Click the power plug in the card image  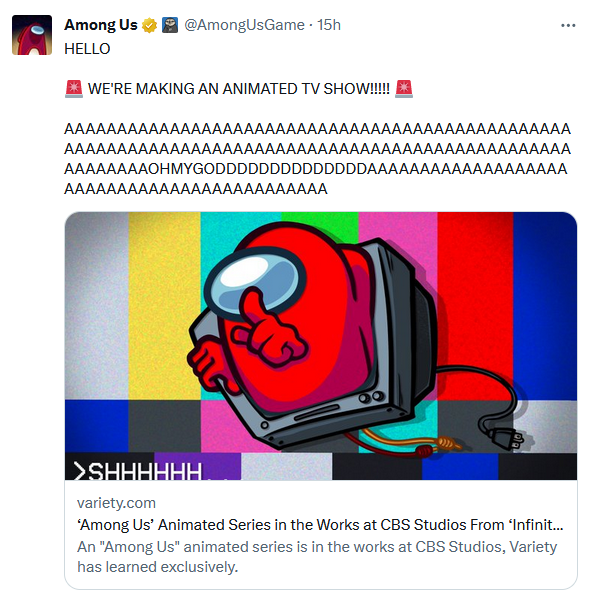point(505,438)
